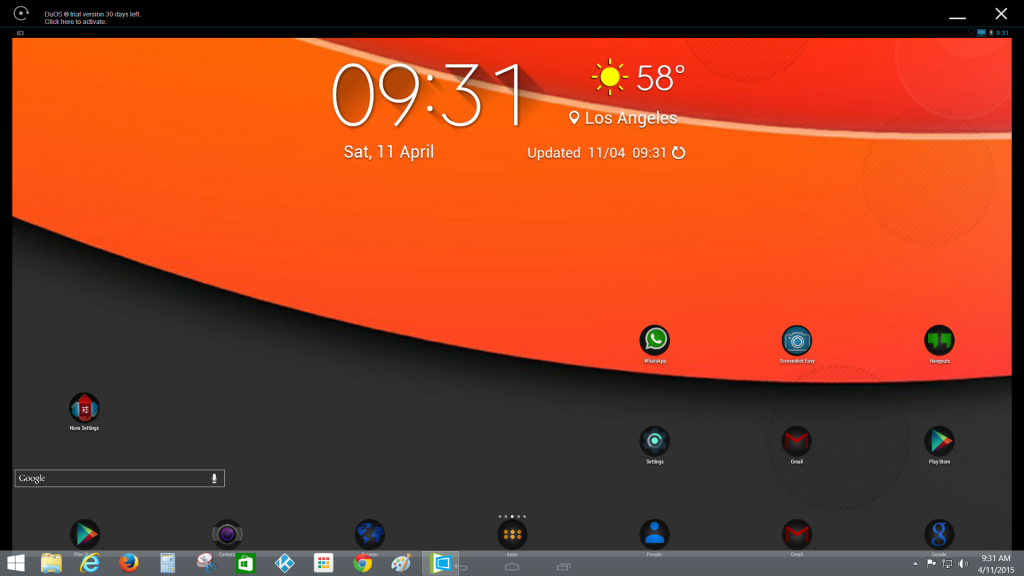Screen dimensions: 1024x576
Task: Open Gmail icon below Screenshot Easy
Action: pyautogui.click(x=797, y=440)
